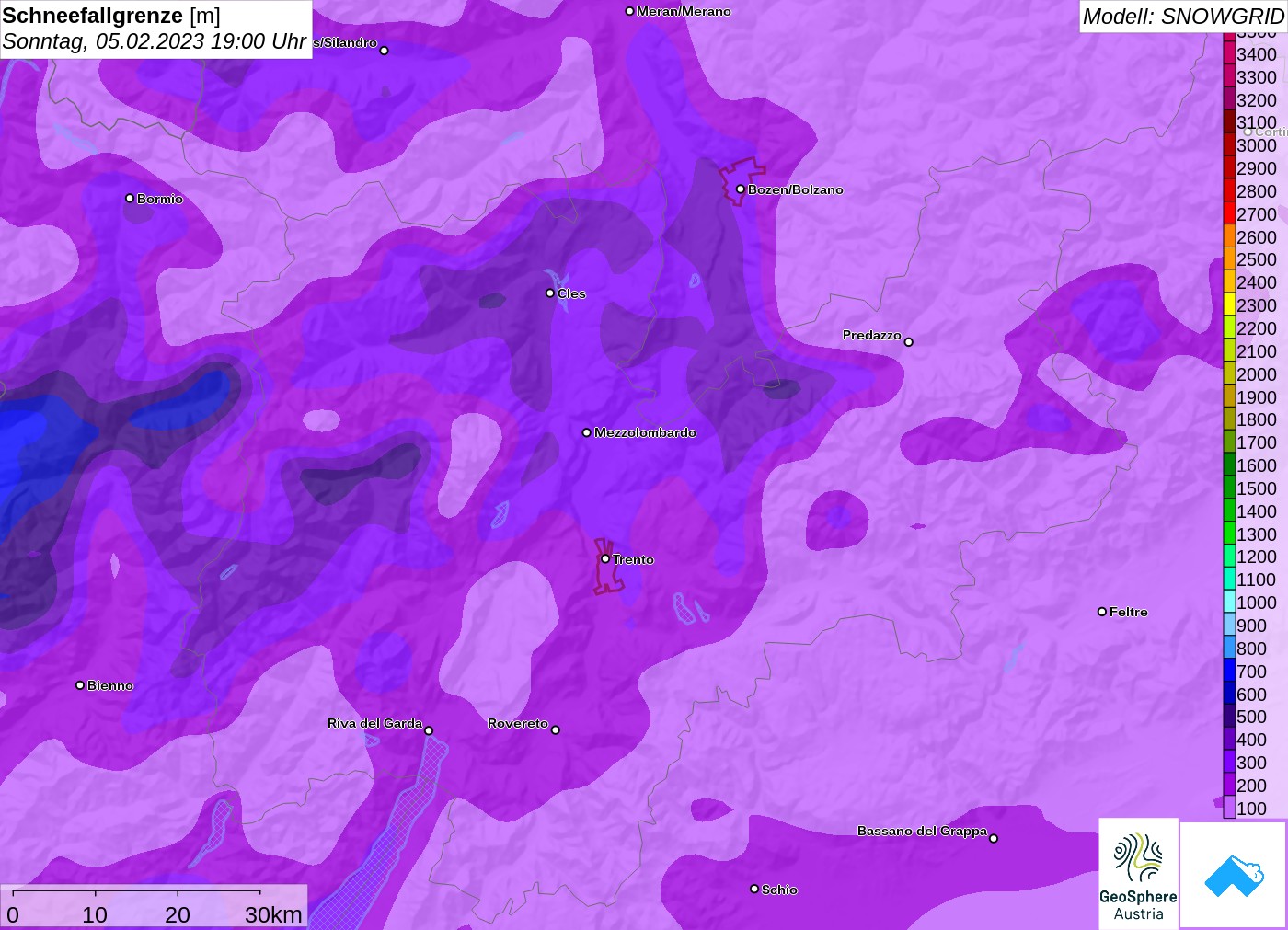The width and height of the screenshot is (1288, 930).
Task: Click the Predazzo town marker
Action: pyautogui.click(x=909, y=342)
